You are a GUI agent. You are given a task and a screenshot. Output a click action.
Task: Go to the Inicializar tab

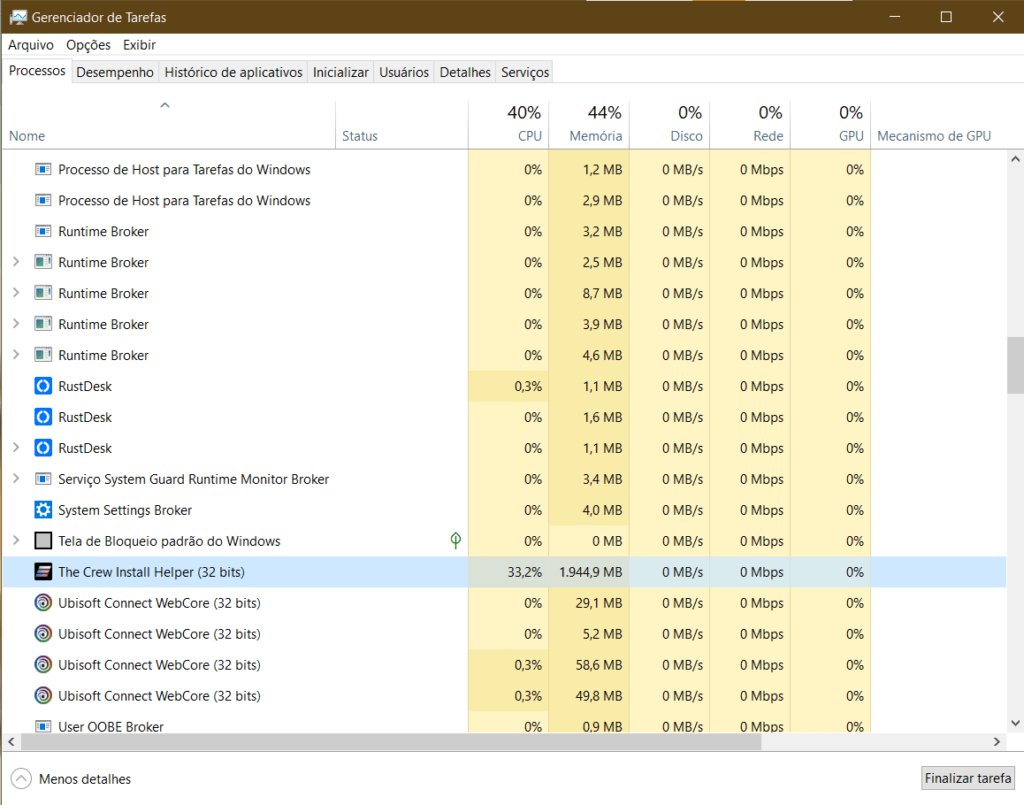point(340,72)
